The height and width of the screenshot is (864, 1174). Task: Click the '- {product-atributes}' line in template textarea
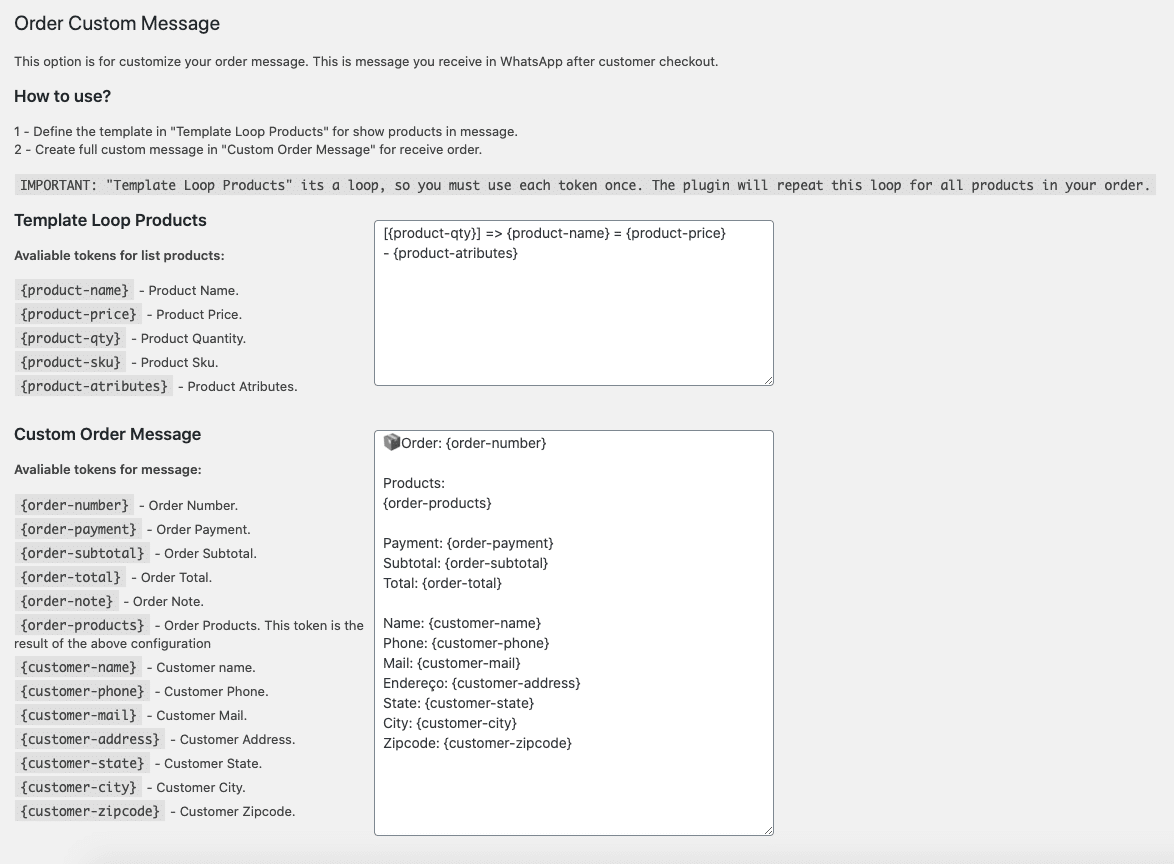450,253
